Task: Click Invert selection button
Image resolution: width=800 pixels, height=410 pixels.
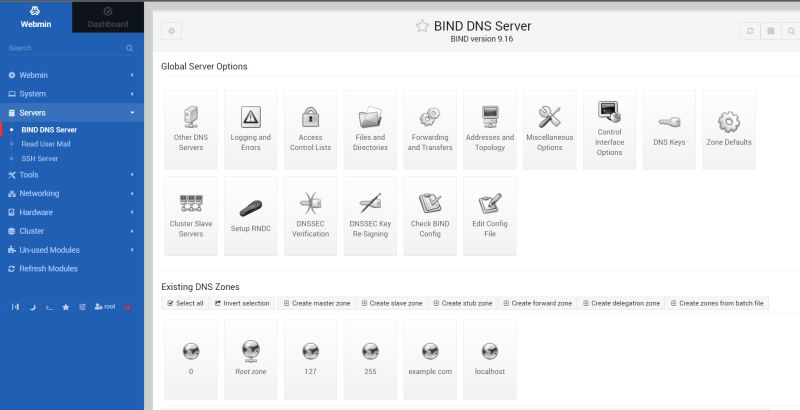Action: coord(242,303)
